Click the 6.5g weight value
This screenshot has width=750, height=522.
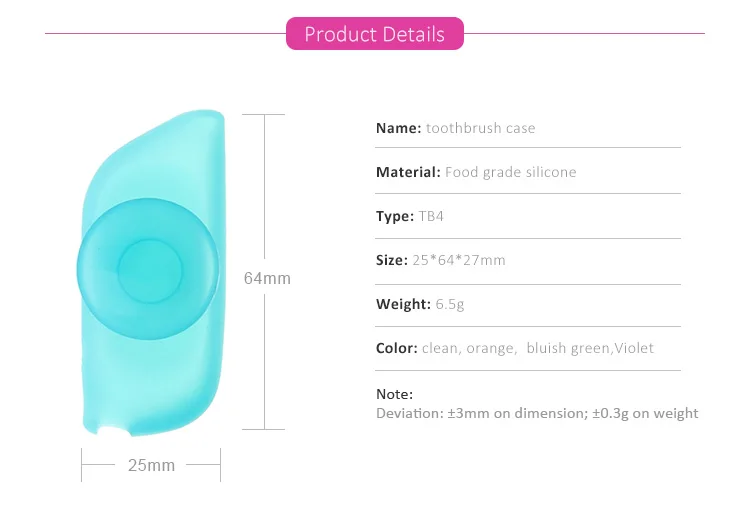pos(450,304)
